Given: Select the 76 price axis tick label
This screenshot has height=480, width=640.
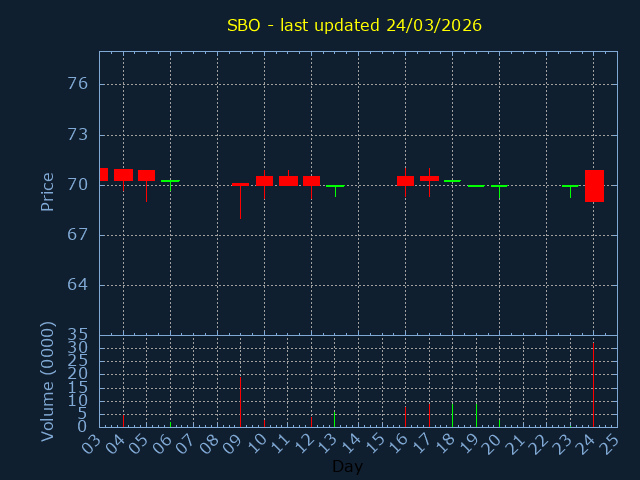Looking at the screenshot, I should tap(77, 84).
